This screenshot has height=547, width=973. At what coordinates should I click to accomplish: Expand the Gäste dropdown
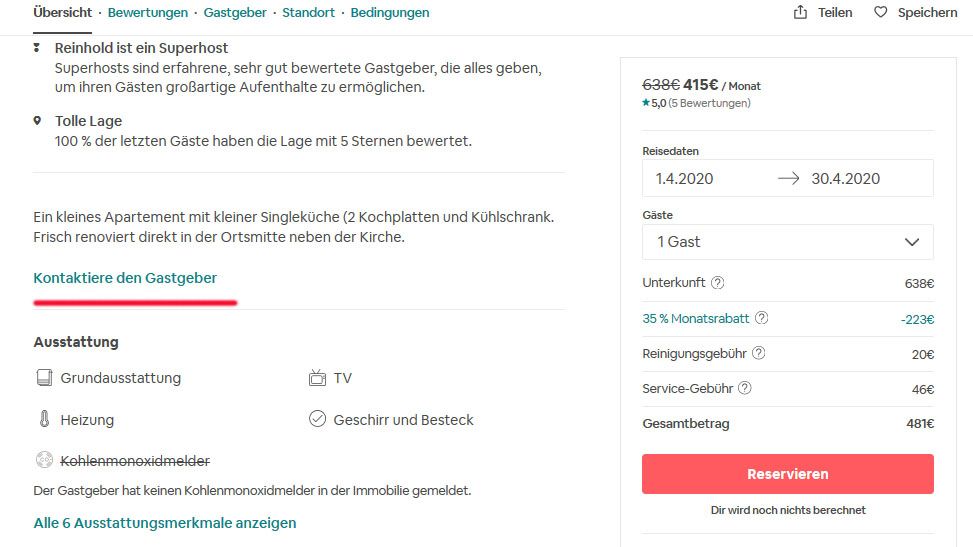click(787, 242)
